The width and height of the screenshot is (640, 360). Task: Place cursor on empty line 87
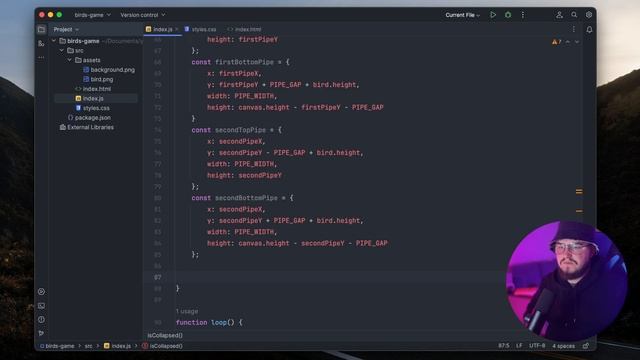[x=339, y=277]
